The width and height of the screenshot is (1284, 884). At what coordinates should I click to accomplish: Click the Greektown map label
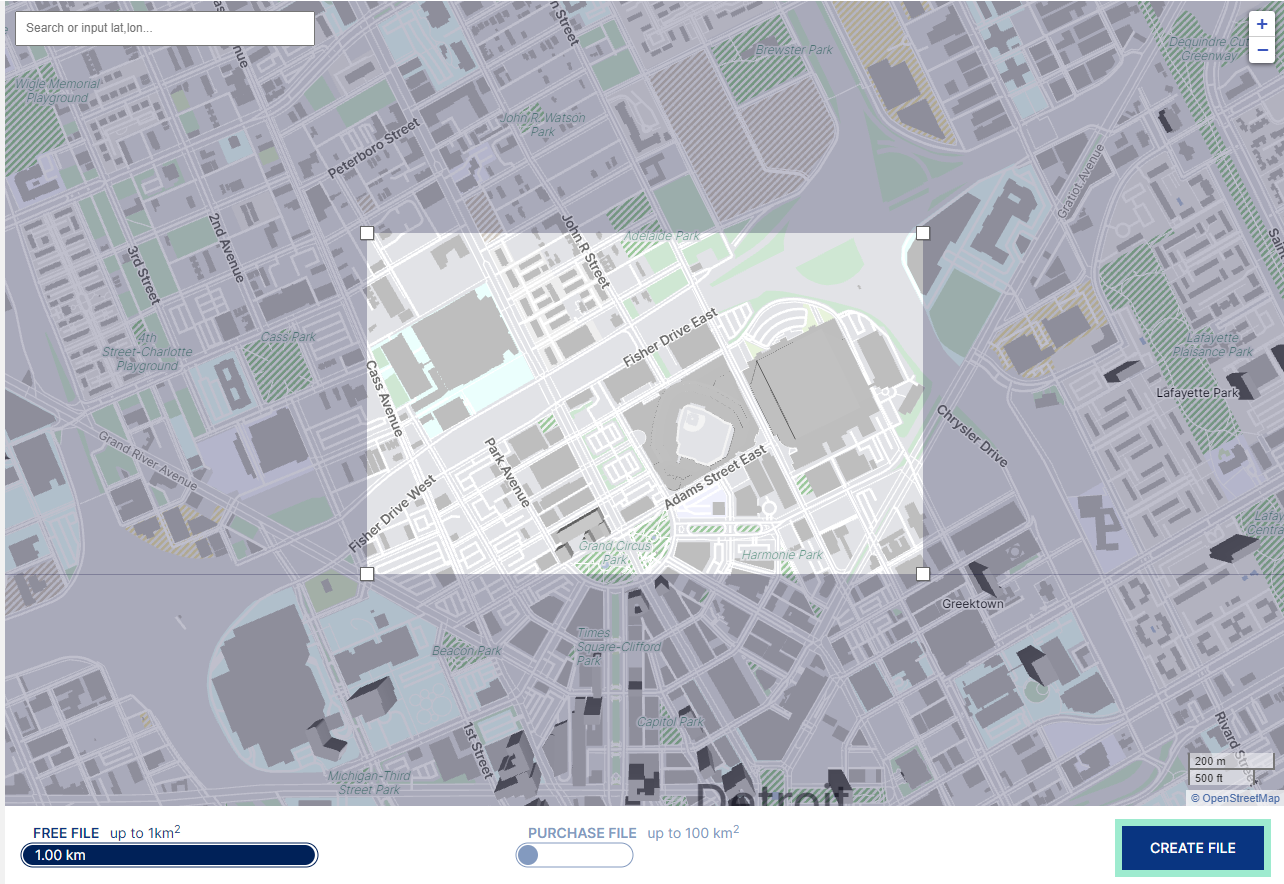coord(973,604)
